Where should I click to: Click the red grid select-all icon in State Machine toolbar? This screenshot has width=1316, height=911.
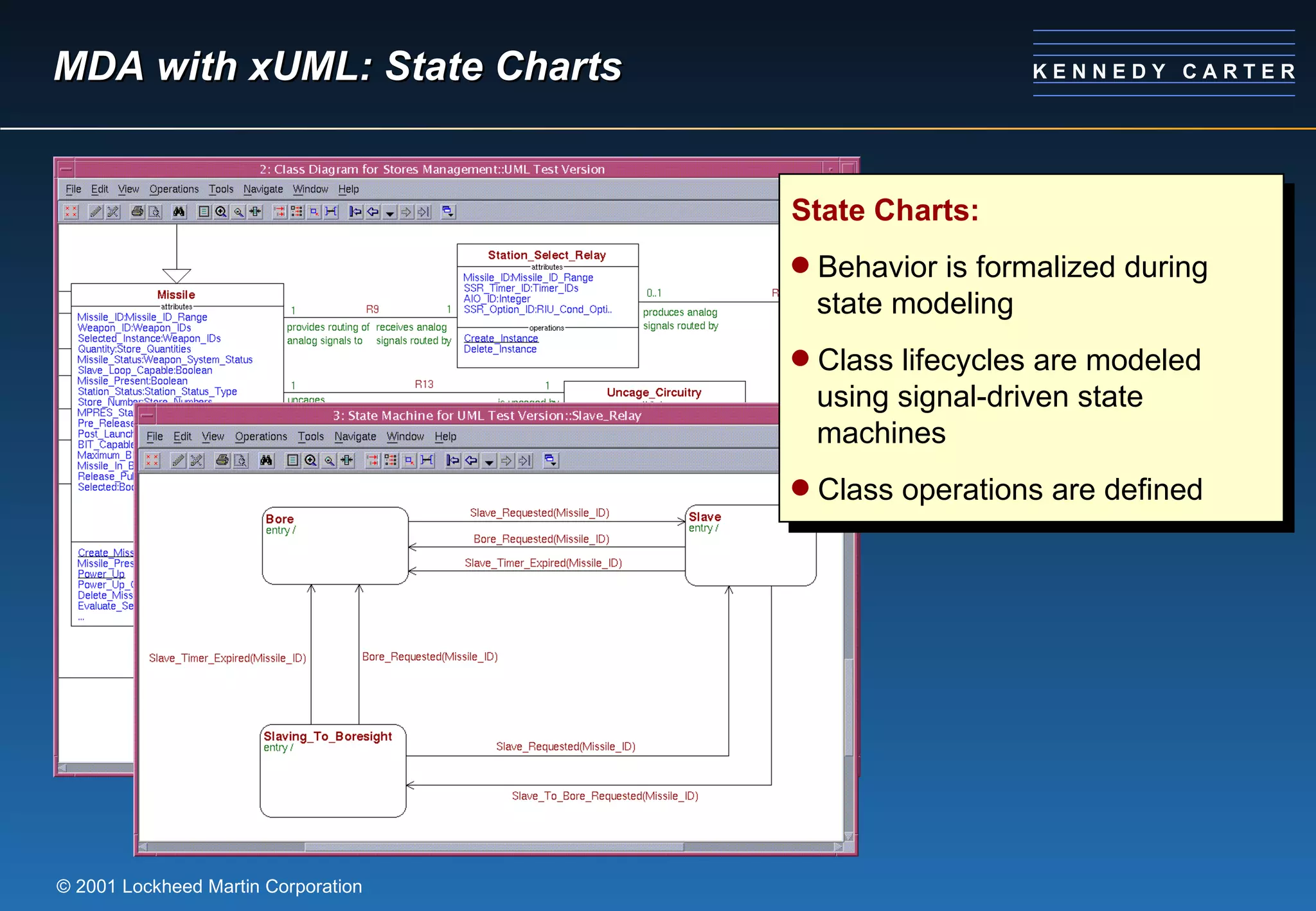(152, 461)
